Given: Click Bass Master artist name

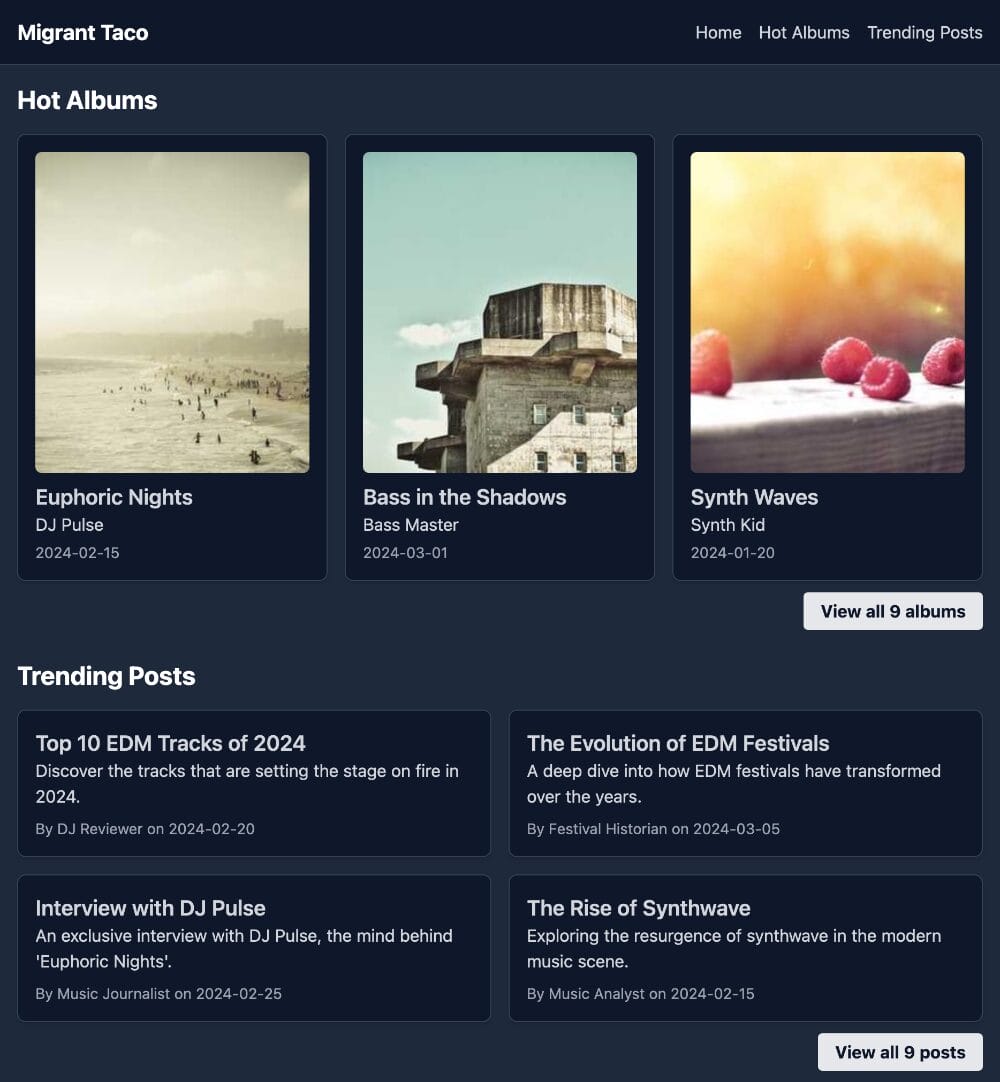Looking at the screenshot, I should tap(411, 525).
